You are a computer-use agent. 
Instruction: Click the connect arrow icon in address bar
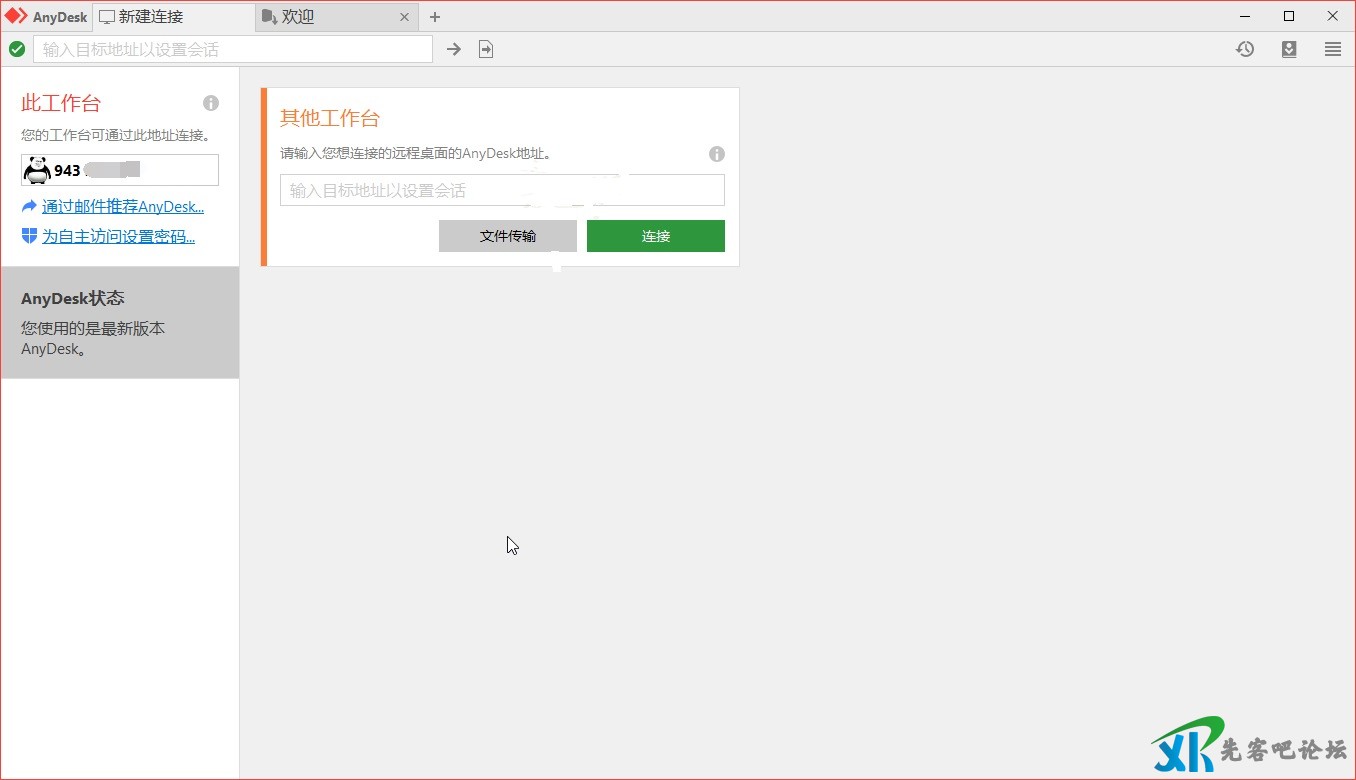coord(454,49)
